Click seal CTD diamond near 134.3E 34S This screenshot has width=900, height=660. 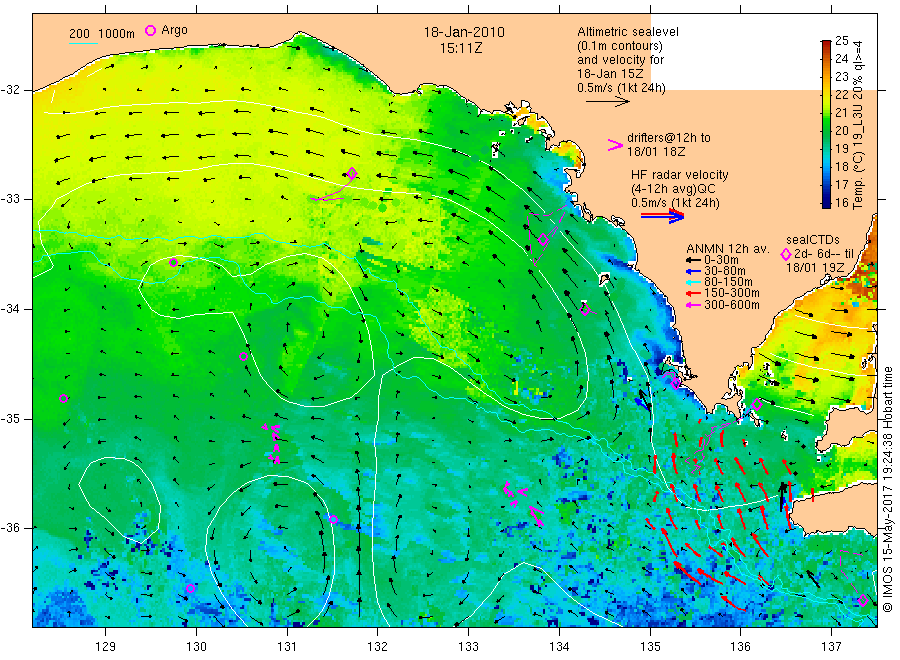585,310
